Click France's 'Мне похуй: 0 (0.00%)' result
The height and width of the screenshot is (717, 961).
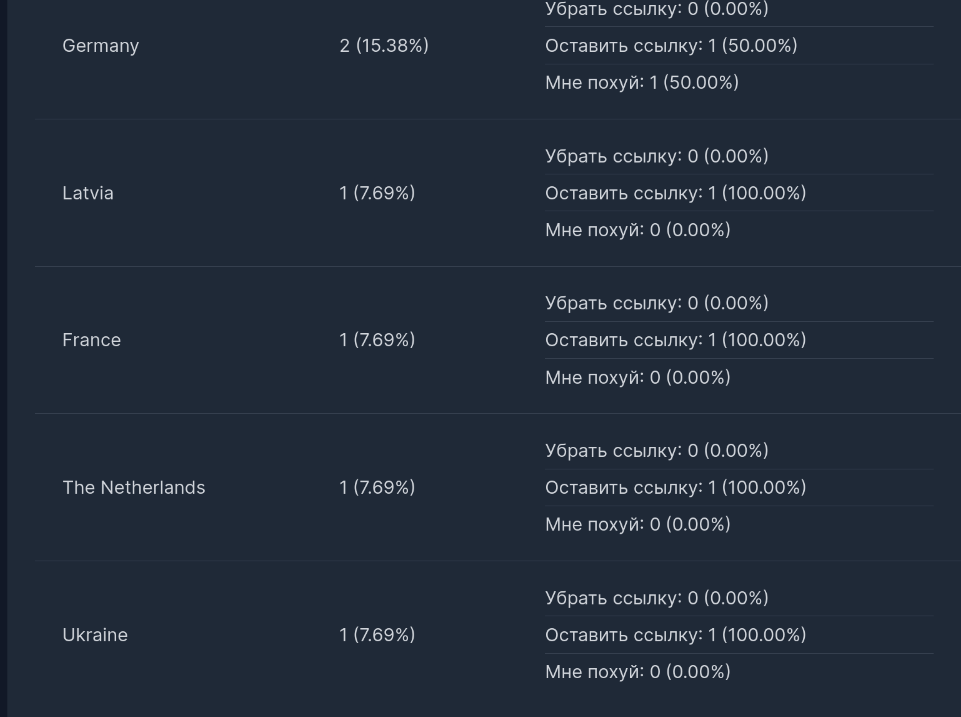[638, 377]
